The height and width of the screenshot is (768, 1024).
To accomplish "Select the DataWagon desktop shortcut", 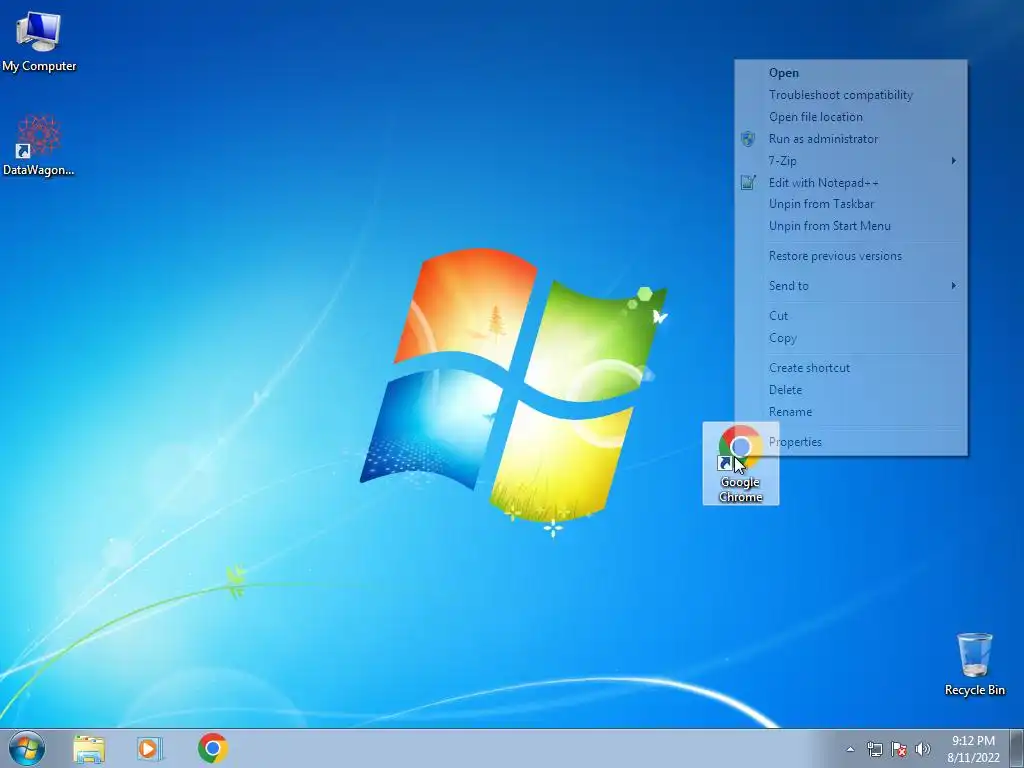I will (x=39, y=145).
